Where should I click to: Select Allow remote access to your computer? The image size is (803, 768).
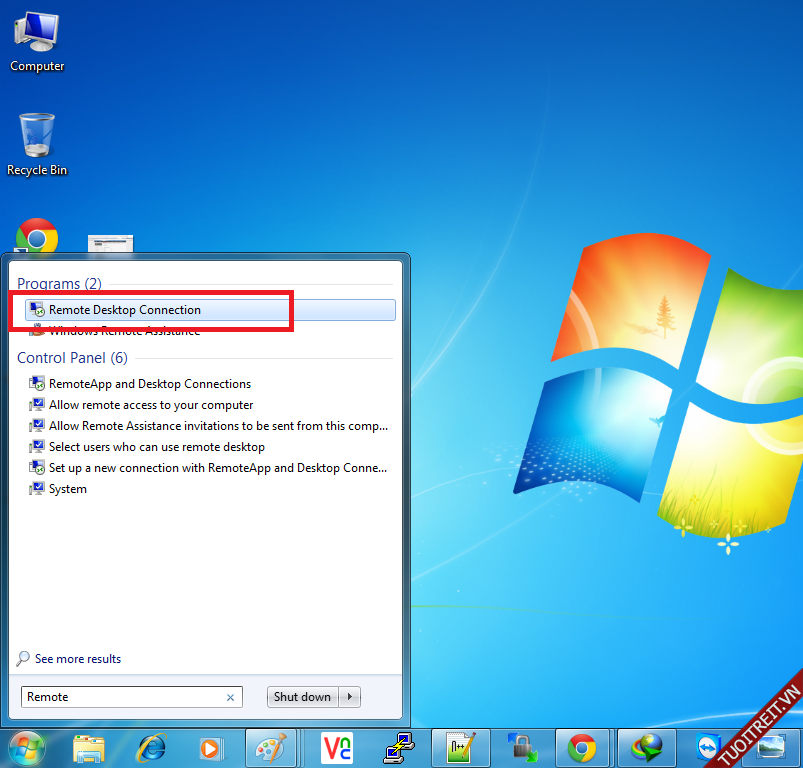pyautogui.click(x=150, y=405)
